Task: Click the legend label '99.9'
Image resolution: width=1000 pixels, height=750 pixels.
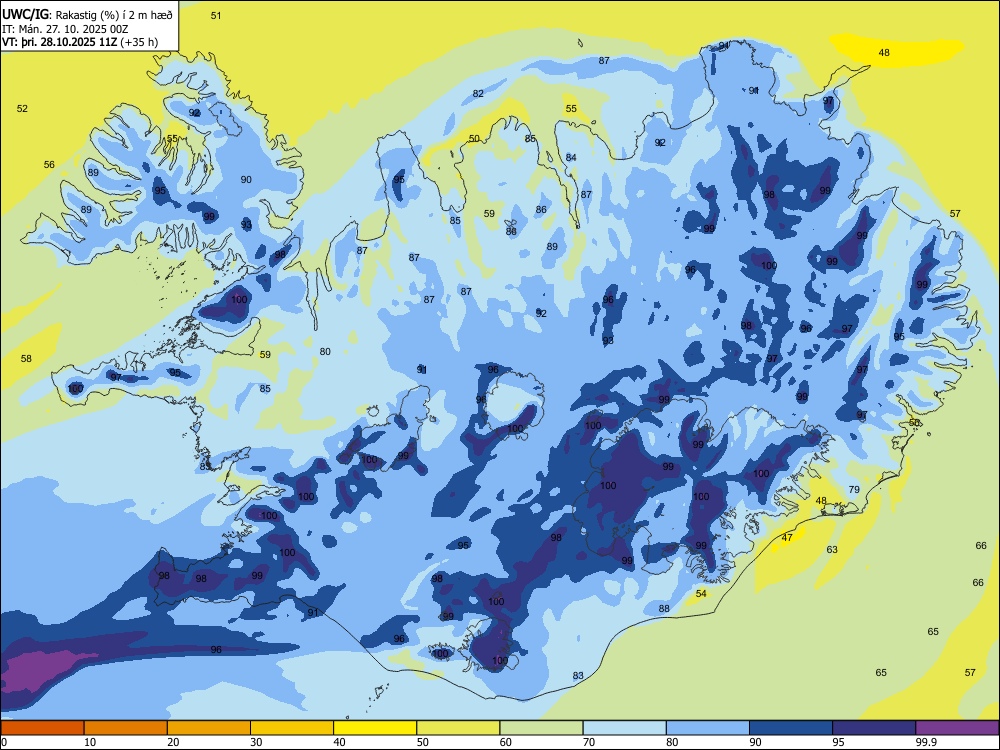Action: click(x=926, y=742)
